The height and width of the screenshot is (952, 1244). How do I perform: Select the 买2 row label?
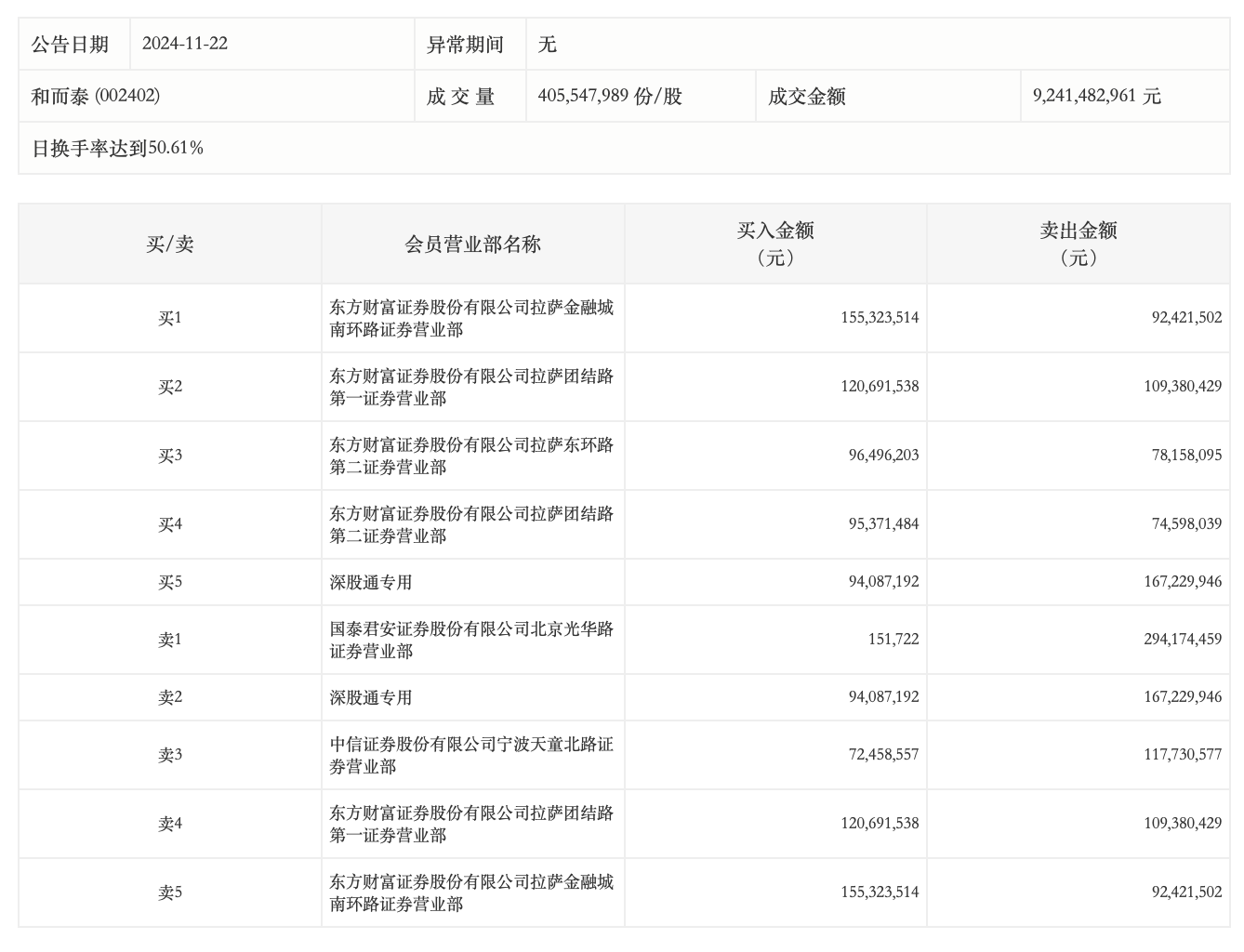pos(170,388)
